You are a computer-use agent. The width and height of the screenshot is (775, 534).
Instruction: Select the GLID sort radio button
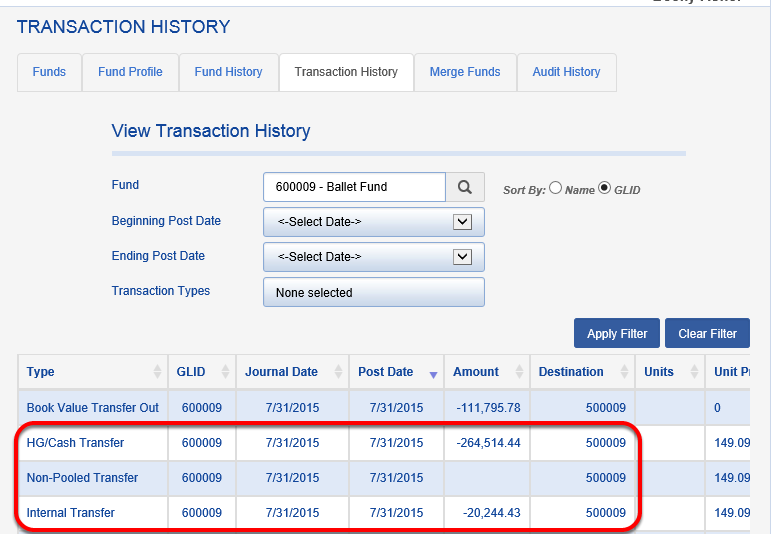pos(604,188)
